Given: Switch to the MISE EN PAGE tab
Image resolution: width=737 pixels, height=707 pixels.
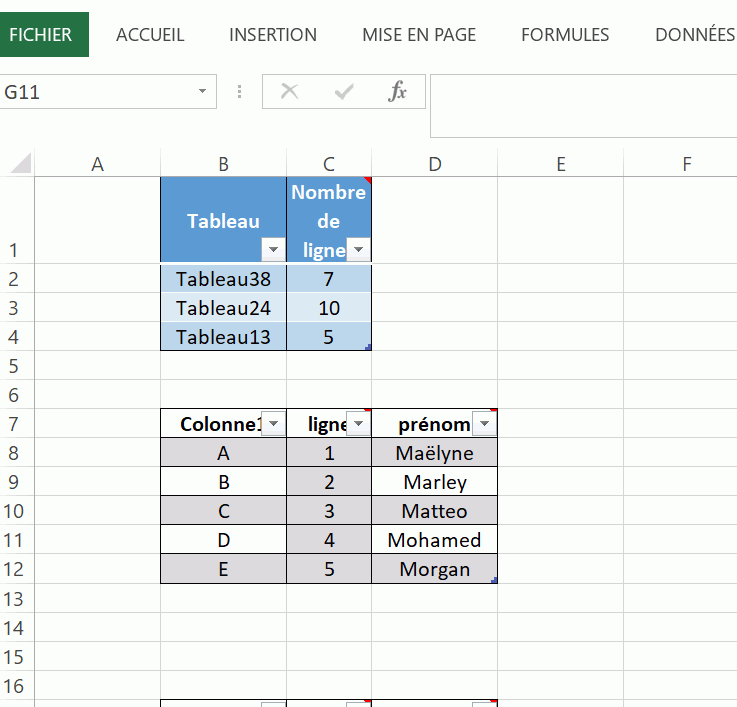Looking at the screenshot, I should 419,35.
